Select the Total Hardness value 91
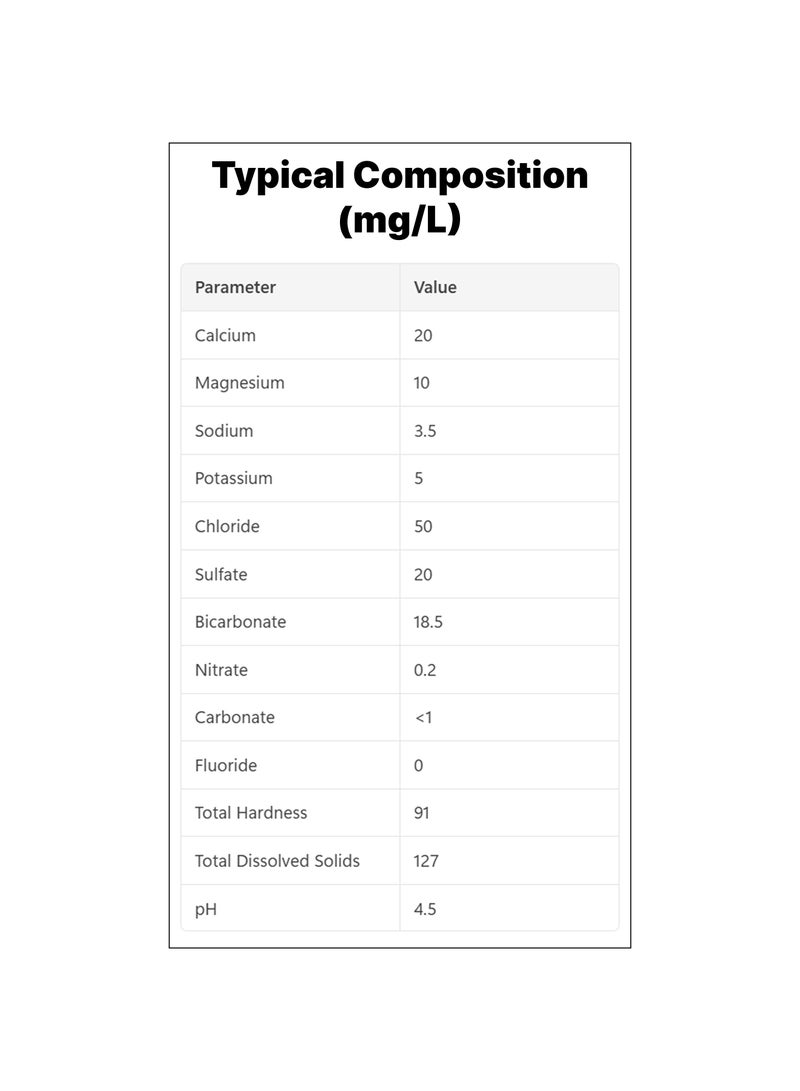This screenshot has height=1091, width=800. coord(422,813)
